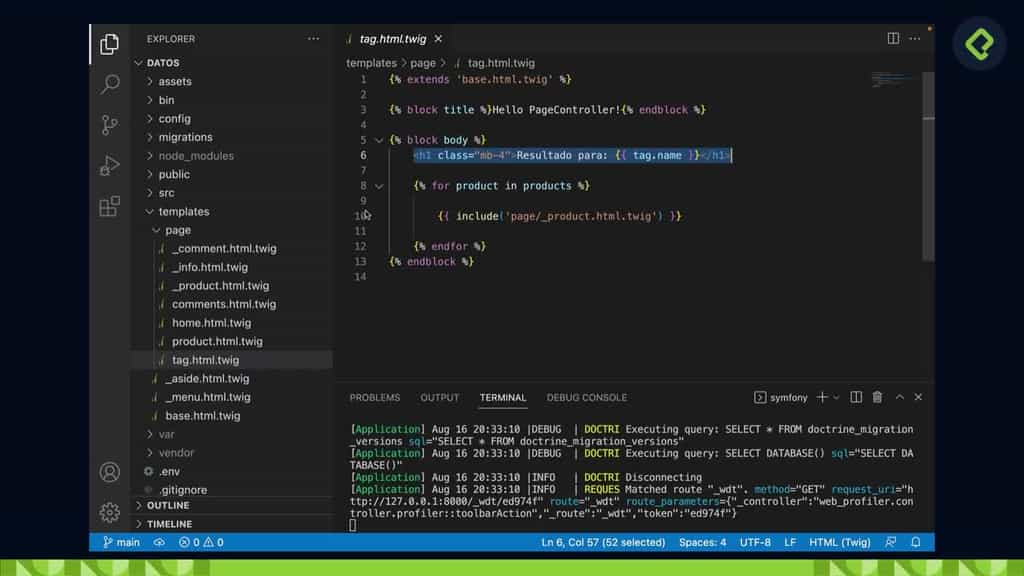Image resolution: width=1024 pixels, height=576 pixels.
Task: Open editor more actions ellipsis
Action: 915,39
